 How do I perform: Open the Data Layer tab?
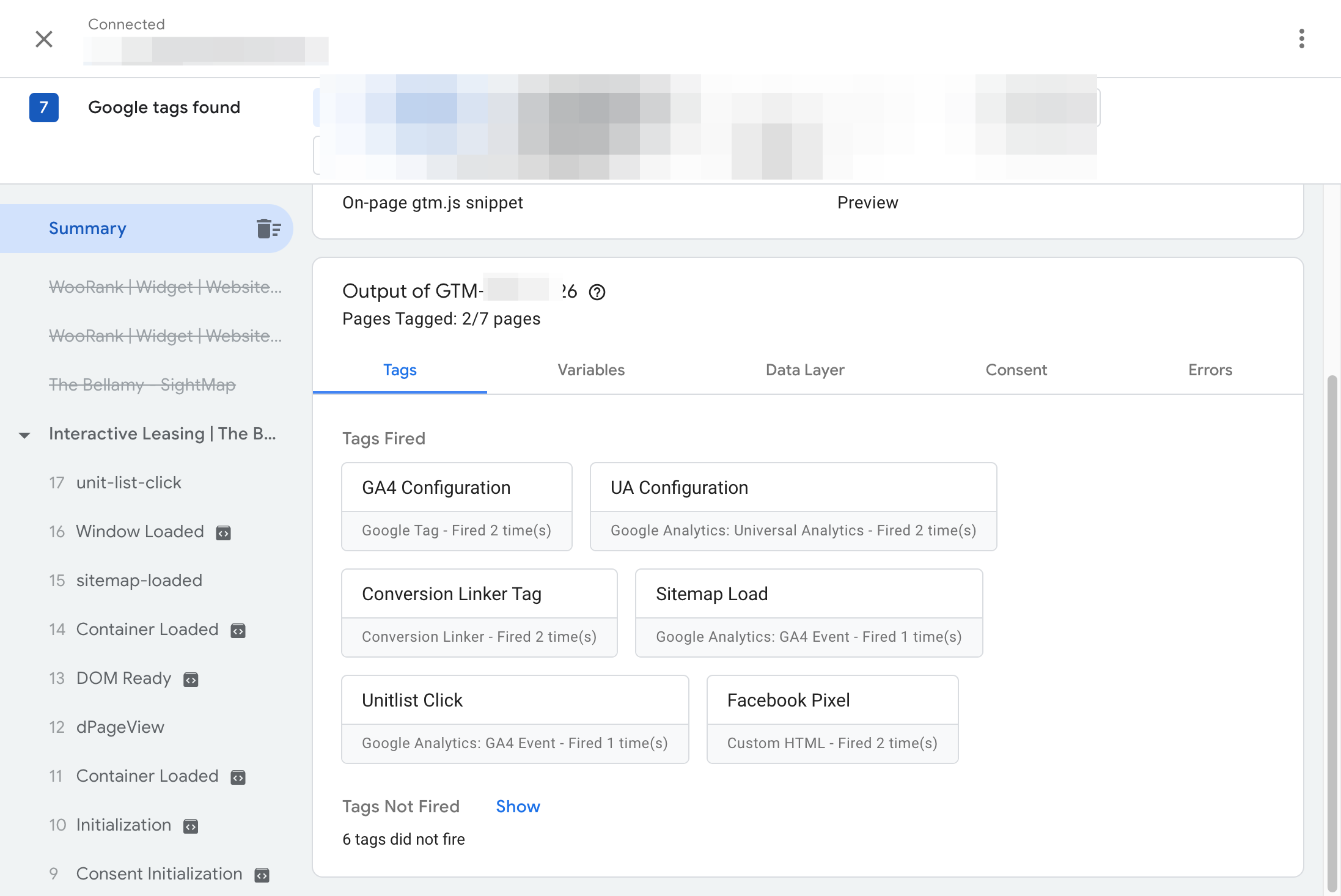tap(805, 370)
